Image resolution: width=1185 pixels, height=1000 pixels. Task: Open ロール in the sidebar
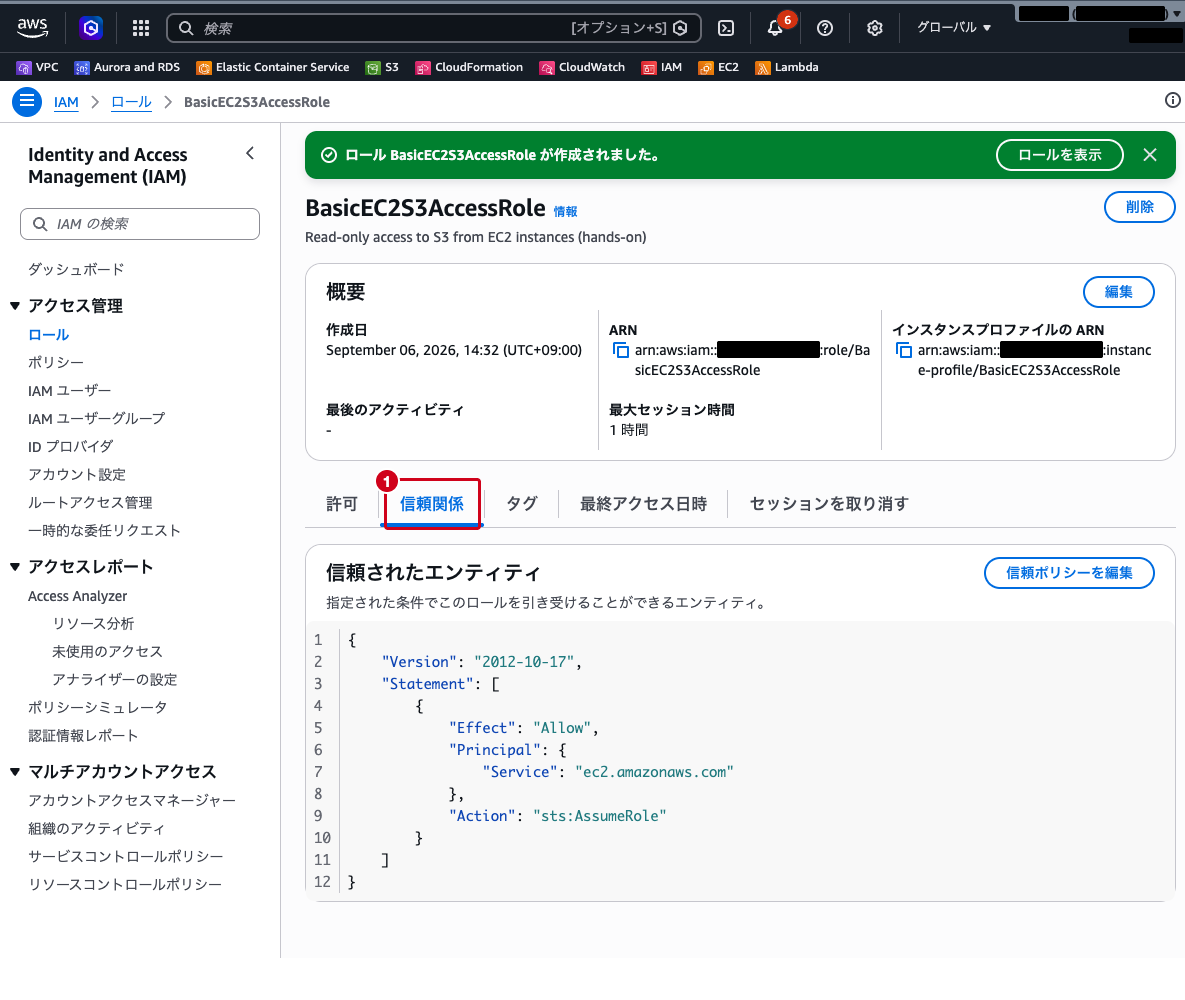pyautogui.click(x=48, y=335)
